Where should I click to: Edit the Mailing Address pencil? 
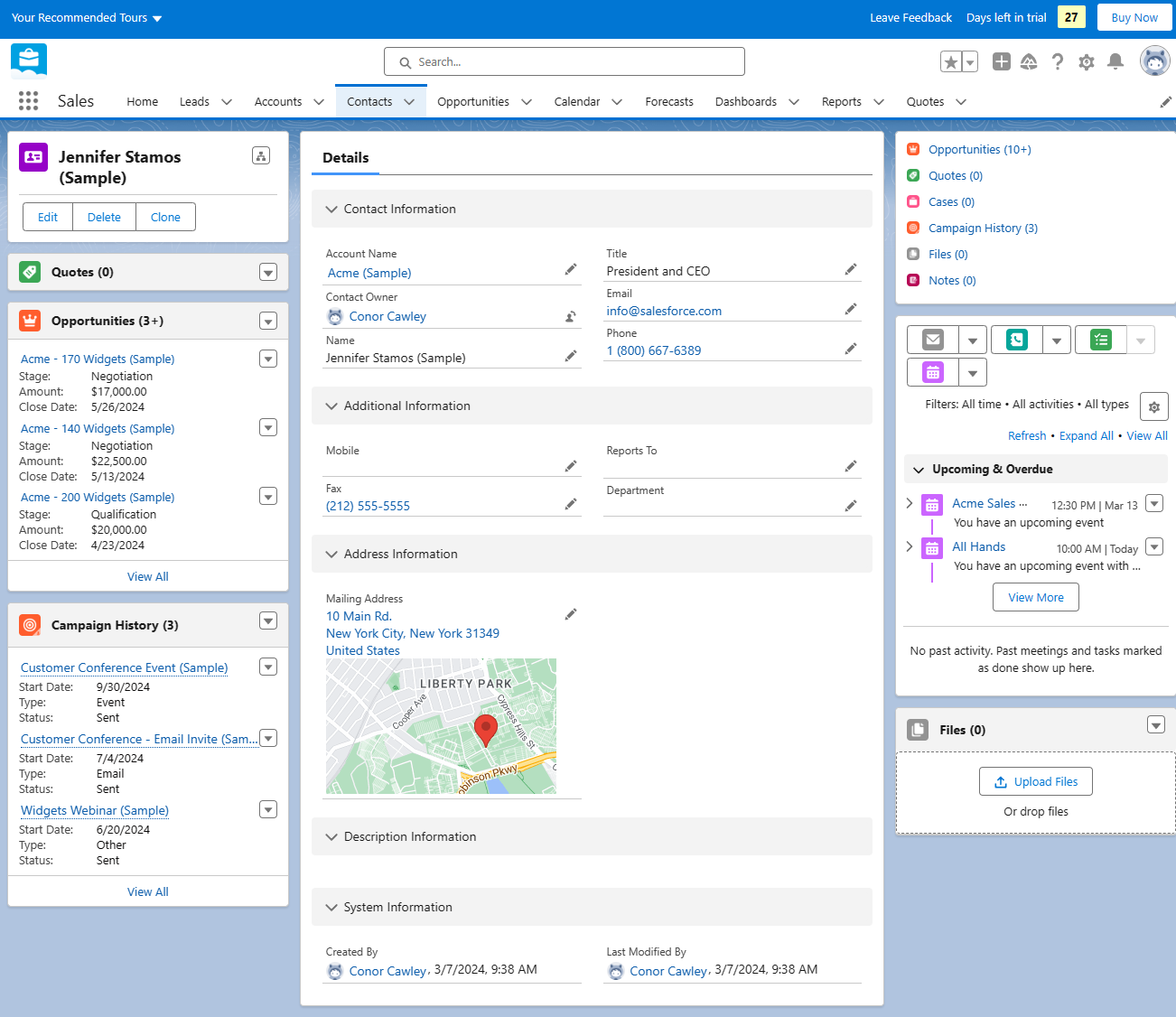click(x=571, y=614)
